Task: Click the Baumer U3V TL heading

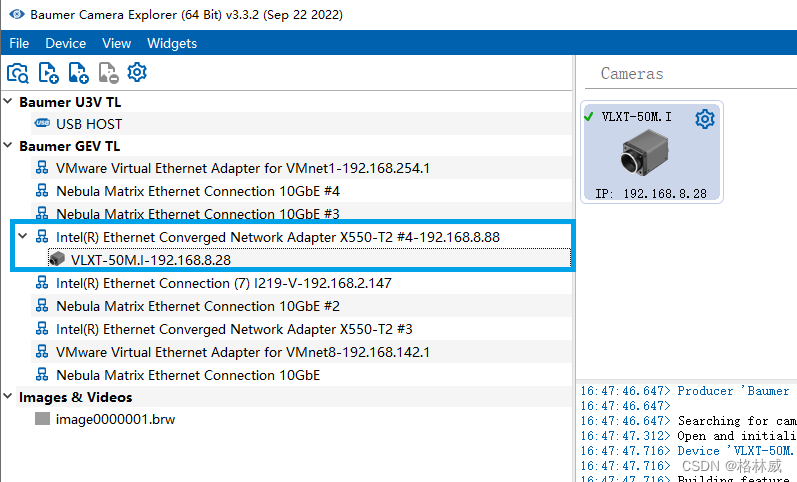Action: click(70, 102)
